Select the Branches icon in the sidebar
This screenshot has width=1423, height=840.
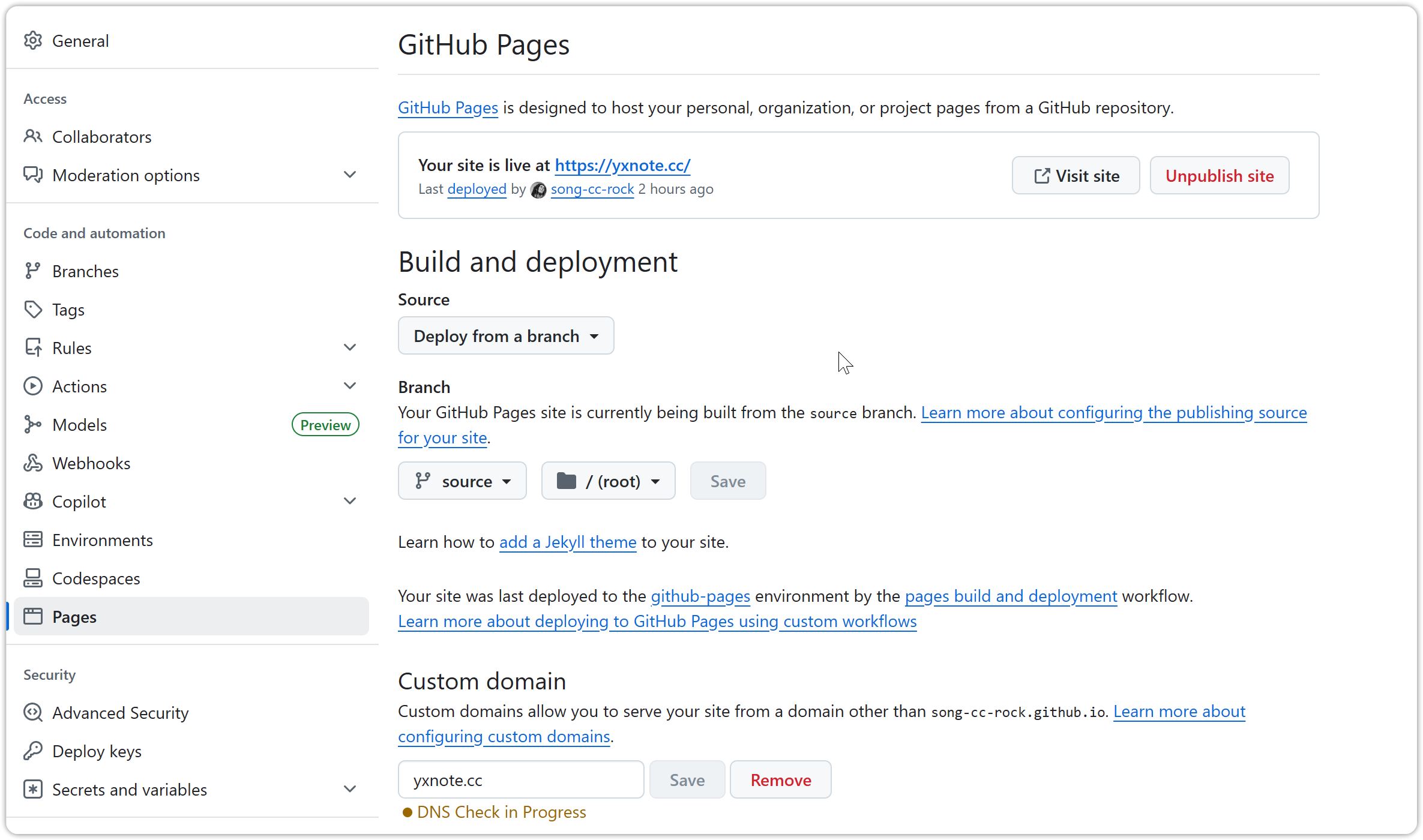point(33,271)
